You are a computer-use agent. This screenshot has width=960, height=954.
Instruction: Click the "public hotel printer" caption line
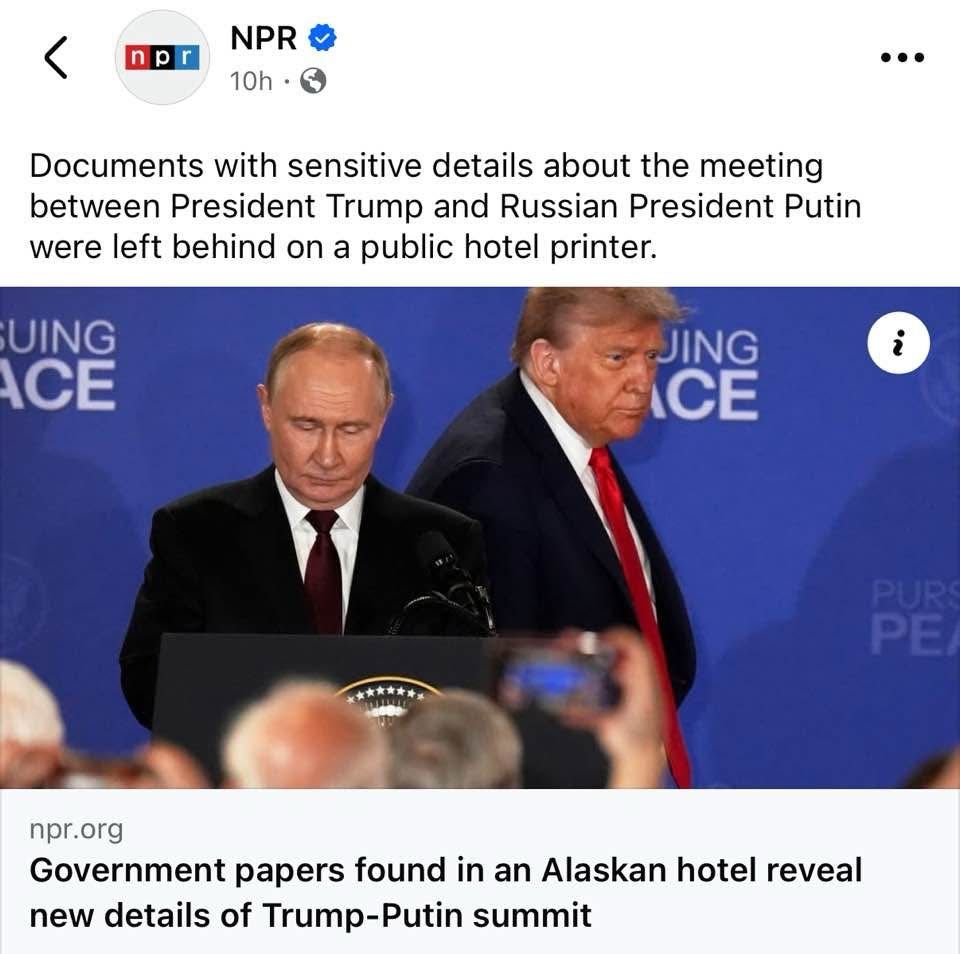pos(343,247)
